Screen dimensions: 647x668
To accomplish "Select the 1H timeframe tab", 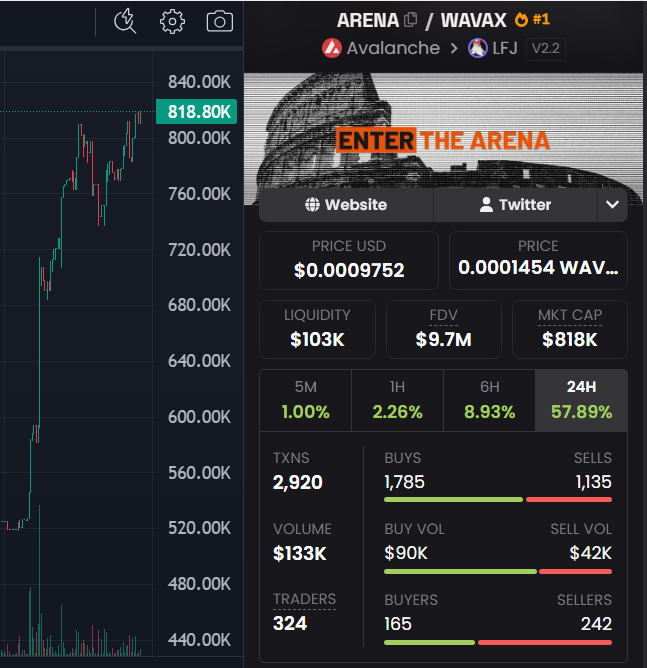I will tap(397, 400).
